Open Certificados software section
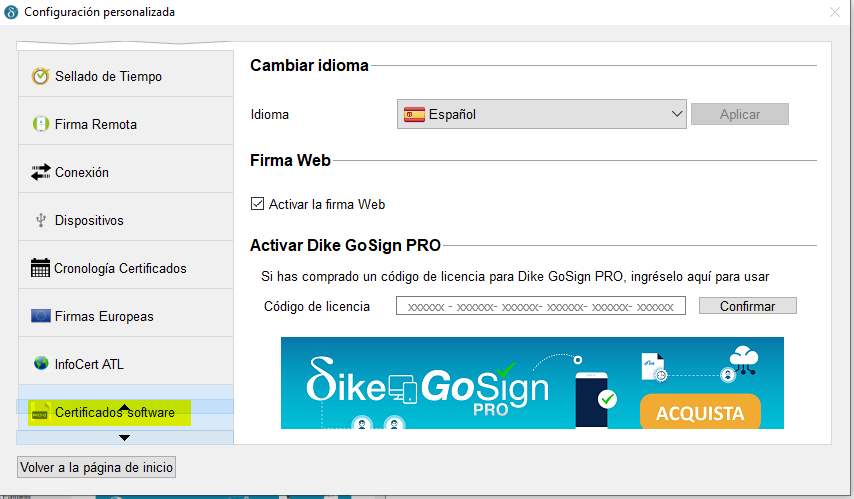The height and width of the screenshot is (499, 854). [x=126, y=407]
